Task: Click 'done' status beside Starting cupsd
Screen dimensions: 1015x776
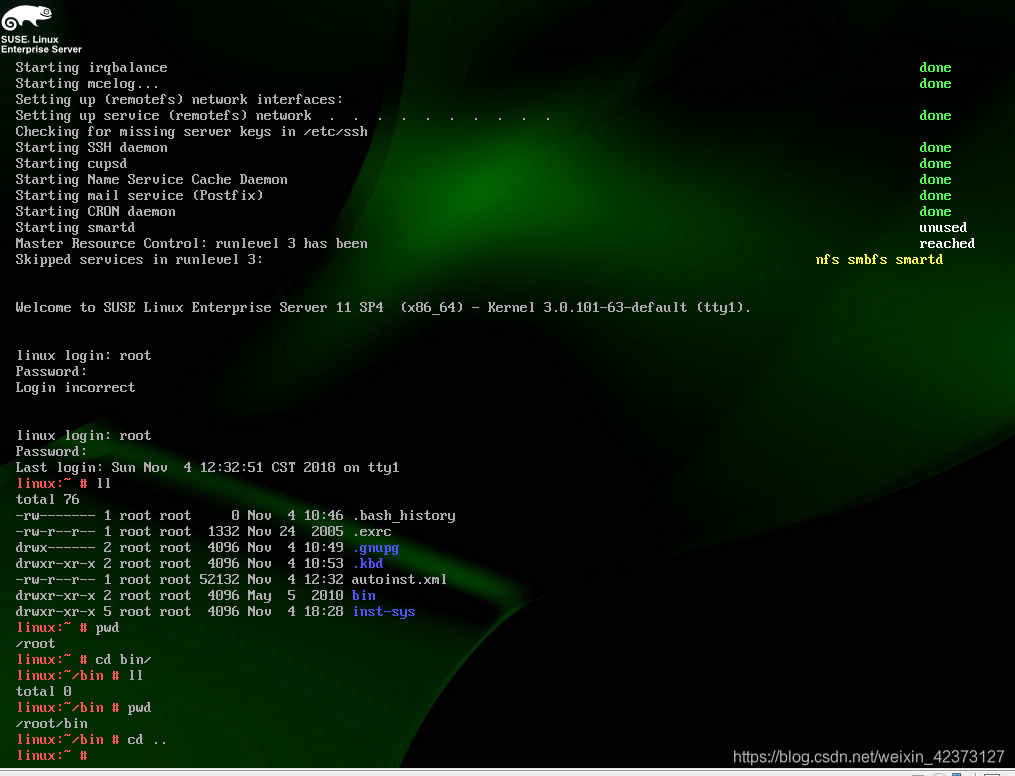Action: [935, 164]
